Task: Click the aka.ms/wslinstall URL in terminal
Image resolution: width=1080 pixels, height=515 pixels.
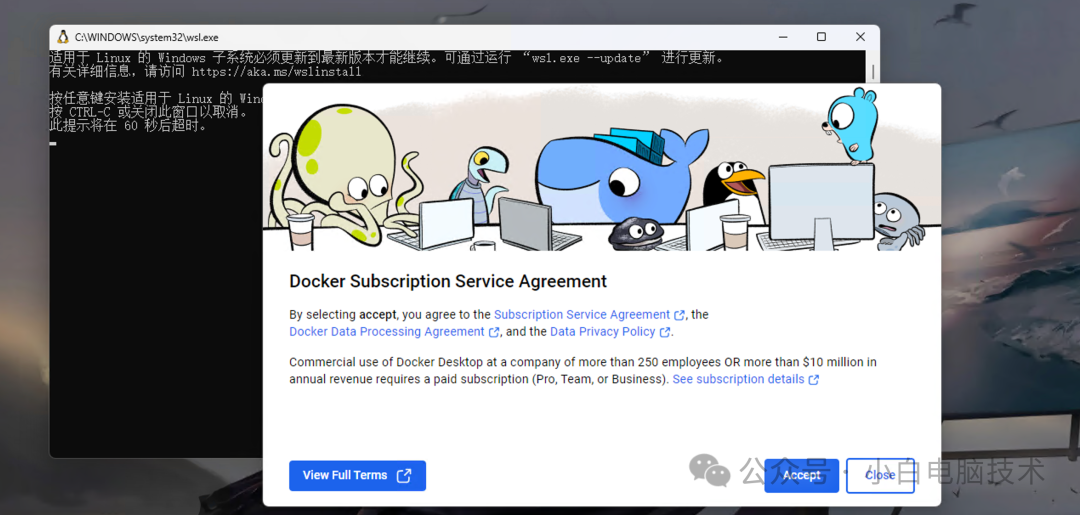Action: pyautogui.click(x=276, y=72)
